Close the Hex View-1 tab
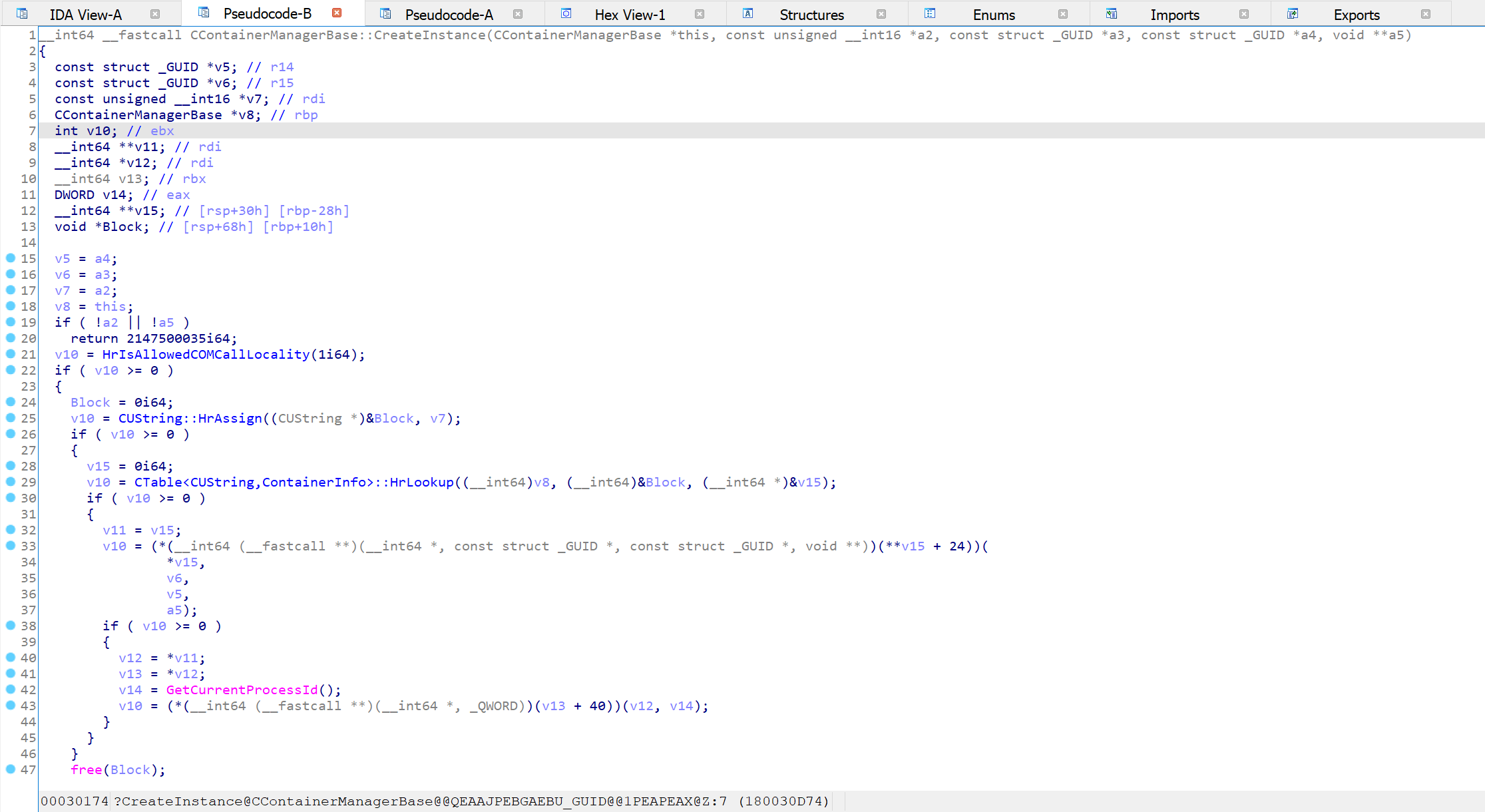1485x812 pixels. [700, 14]
